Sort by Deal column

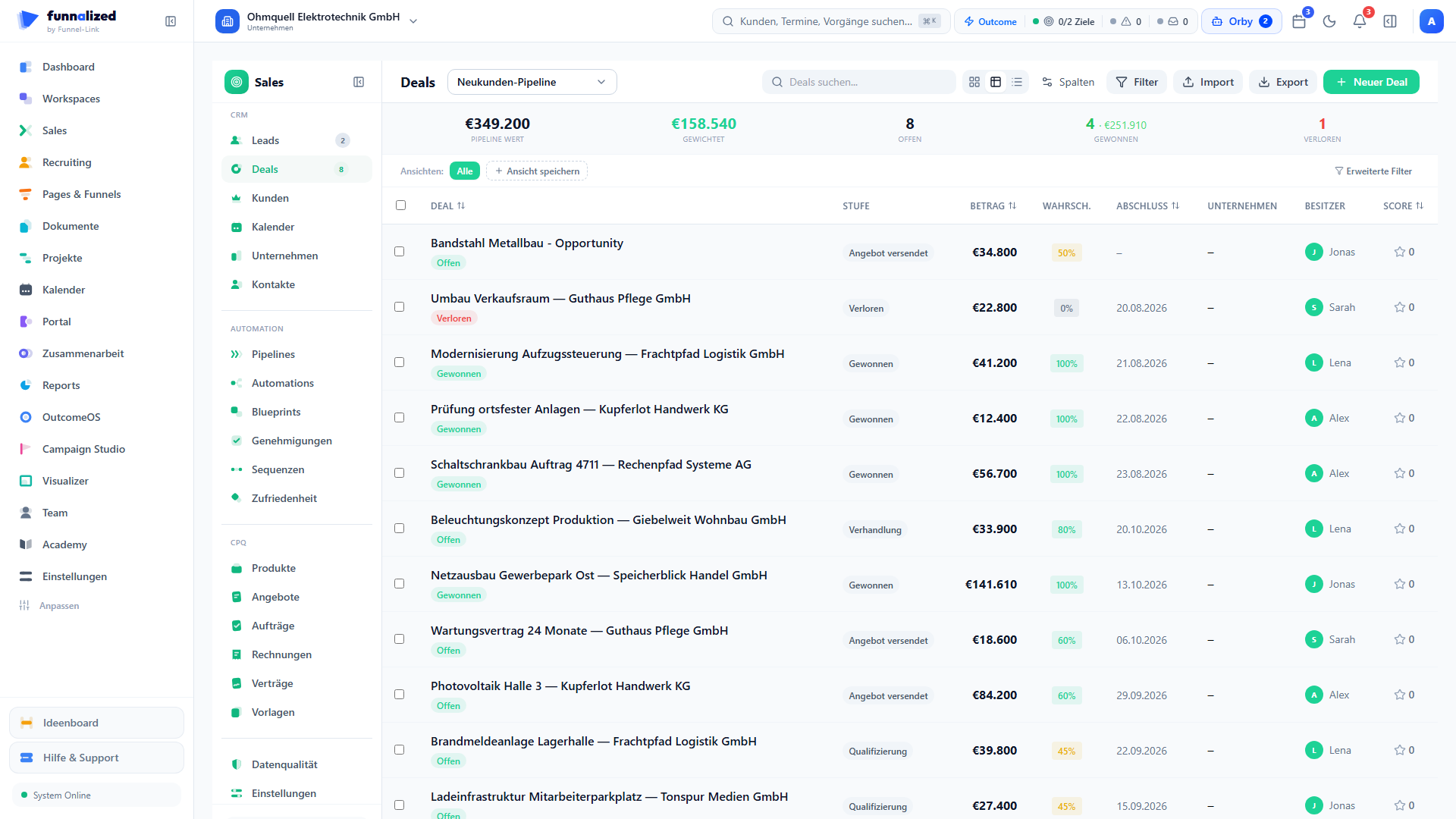pyautogui.click(x=447, y=206)
